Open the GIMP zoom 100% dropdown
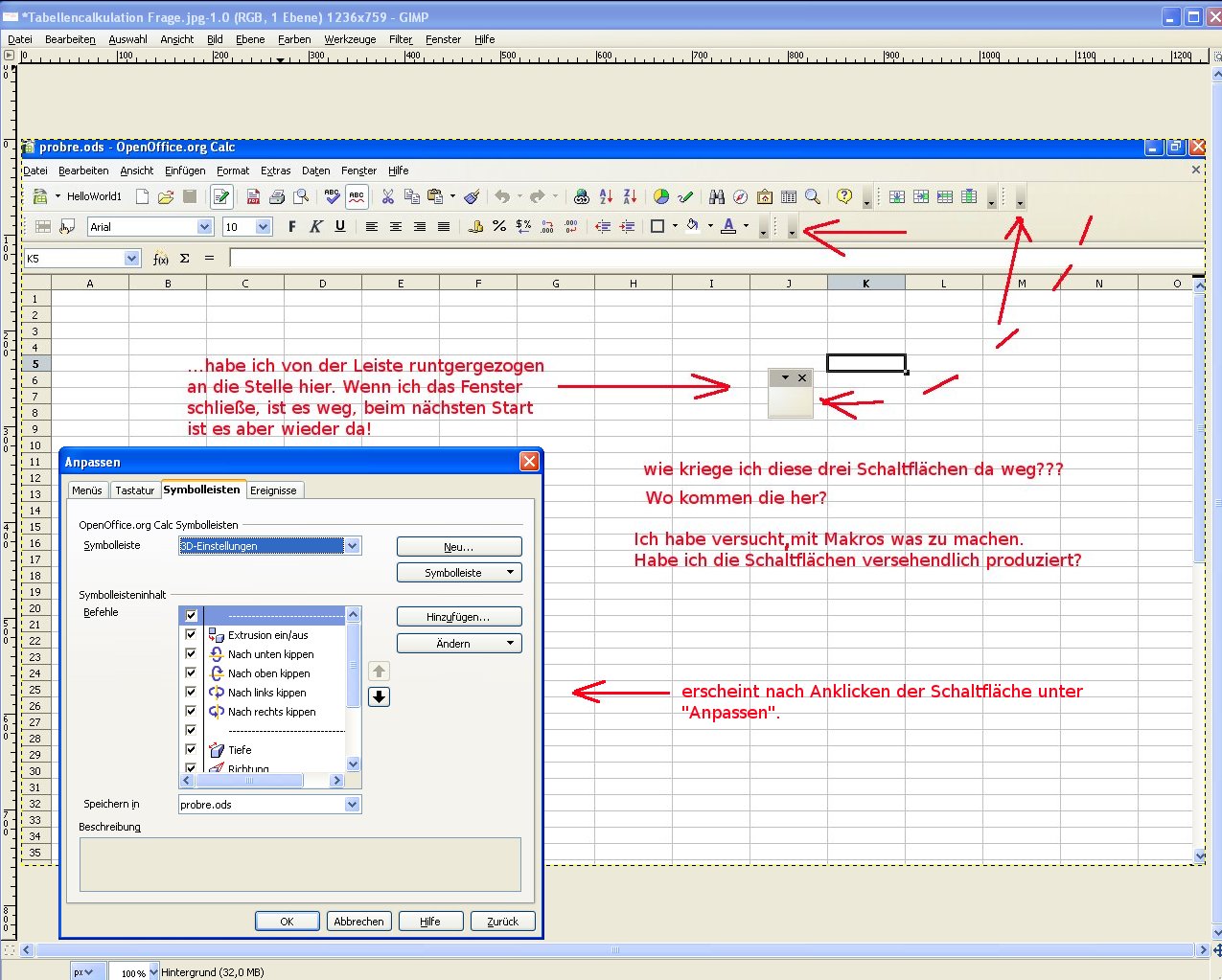 [x=153, y=972]
